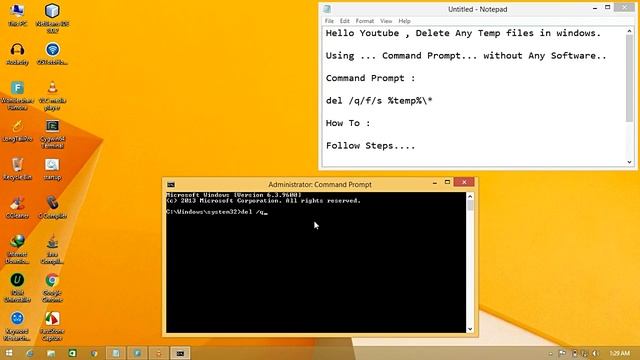The image size is (640, 360).
Task: Click the Filmora taskbar button
Action: click(x=137, y=353)
